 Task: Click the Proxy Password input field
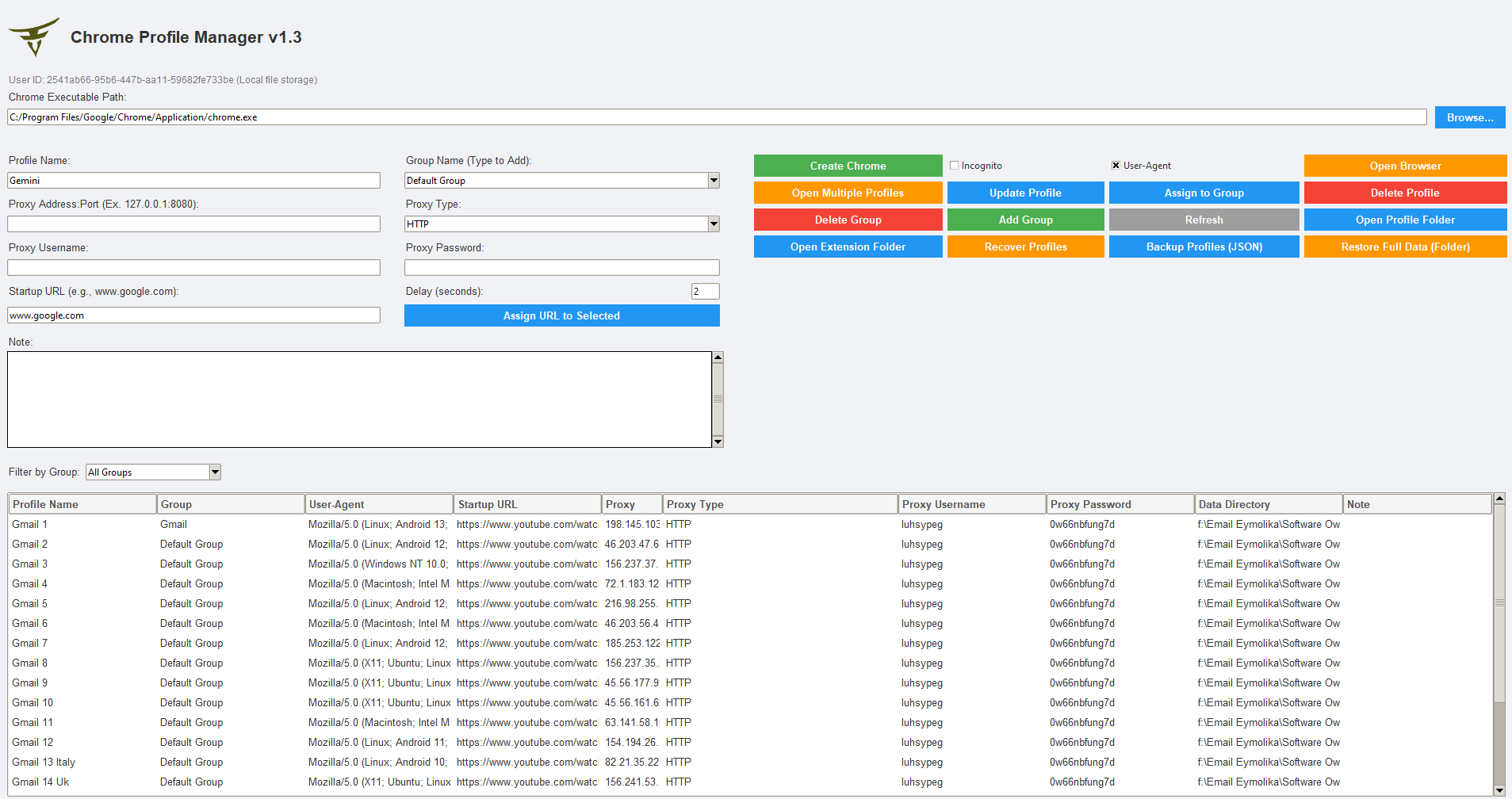coord(561,268)
